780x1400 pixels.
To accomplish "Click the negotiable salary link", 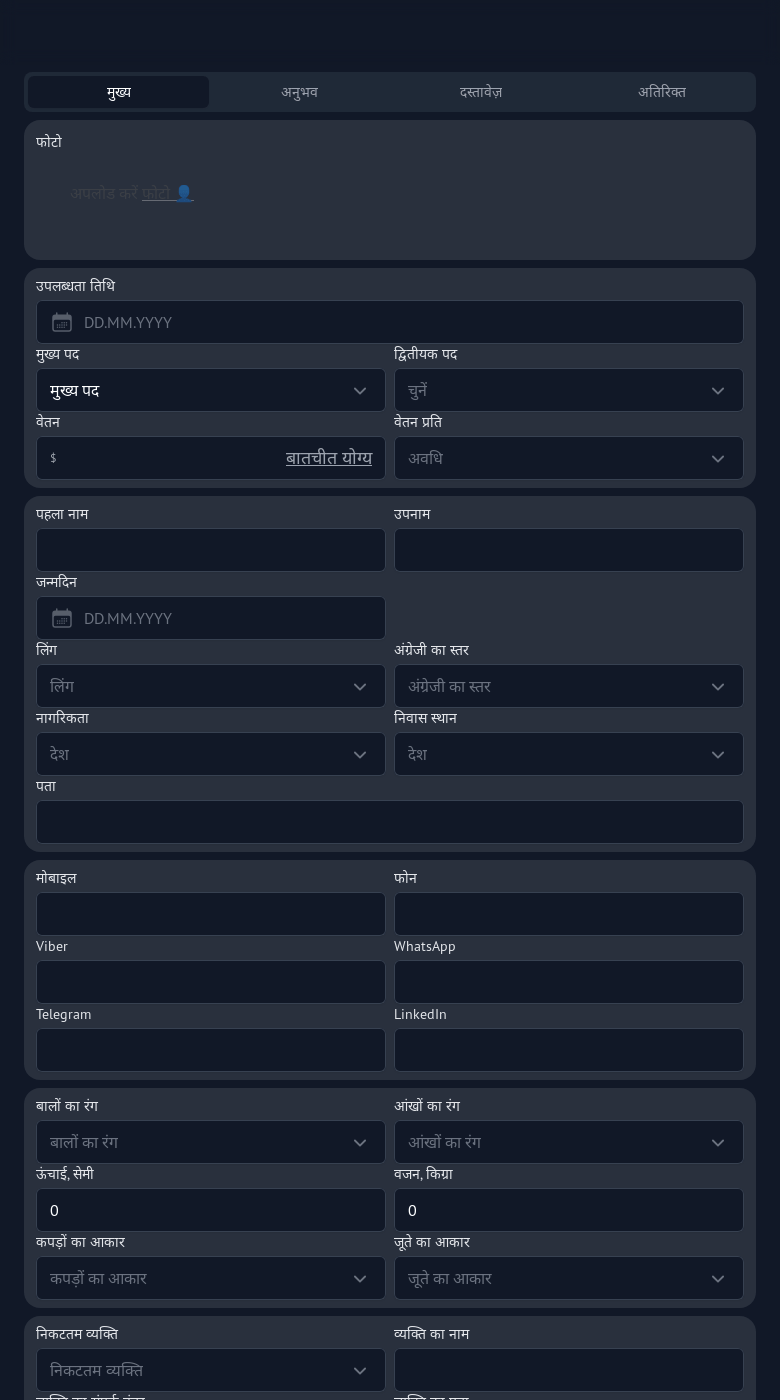I will 328,458.
